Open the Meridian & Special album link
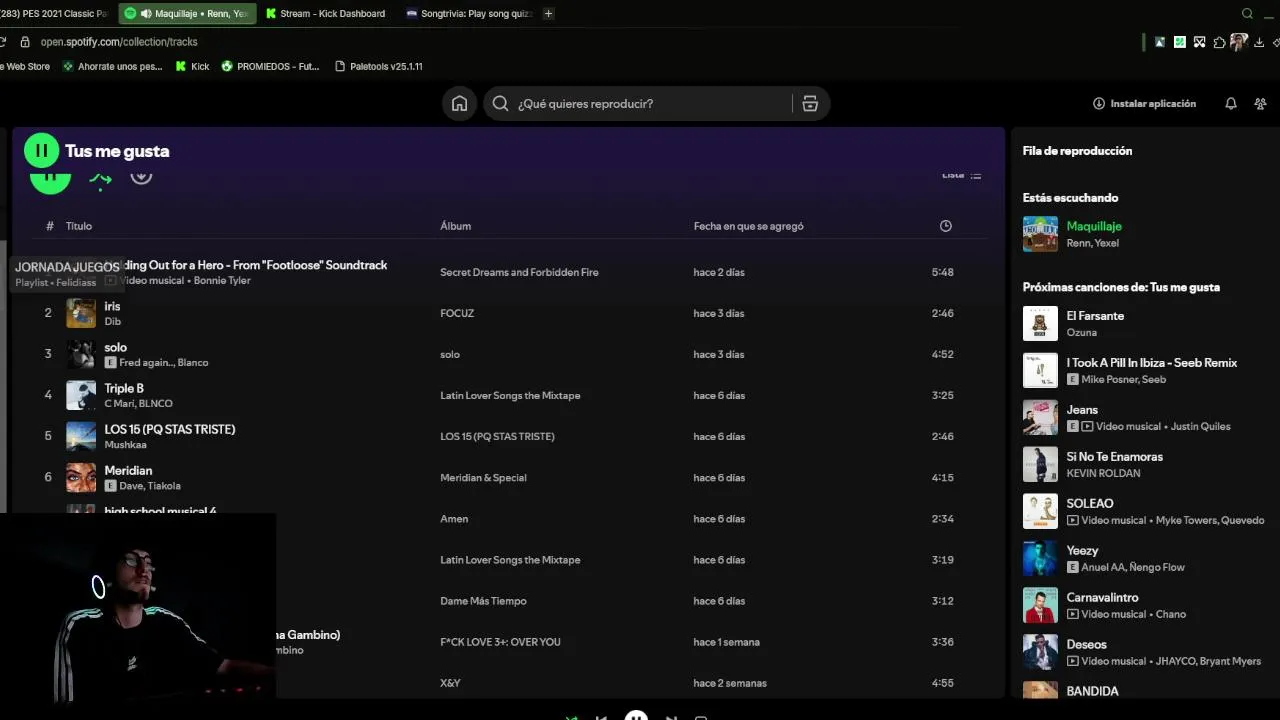This screenshot has width=1280, height=720. click(483, 477)
